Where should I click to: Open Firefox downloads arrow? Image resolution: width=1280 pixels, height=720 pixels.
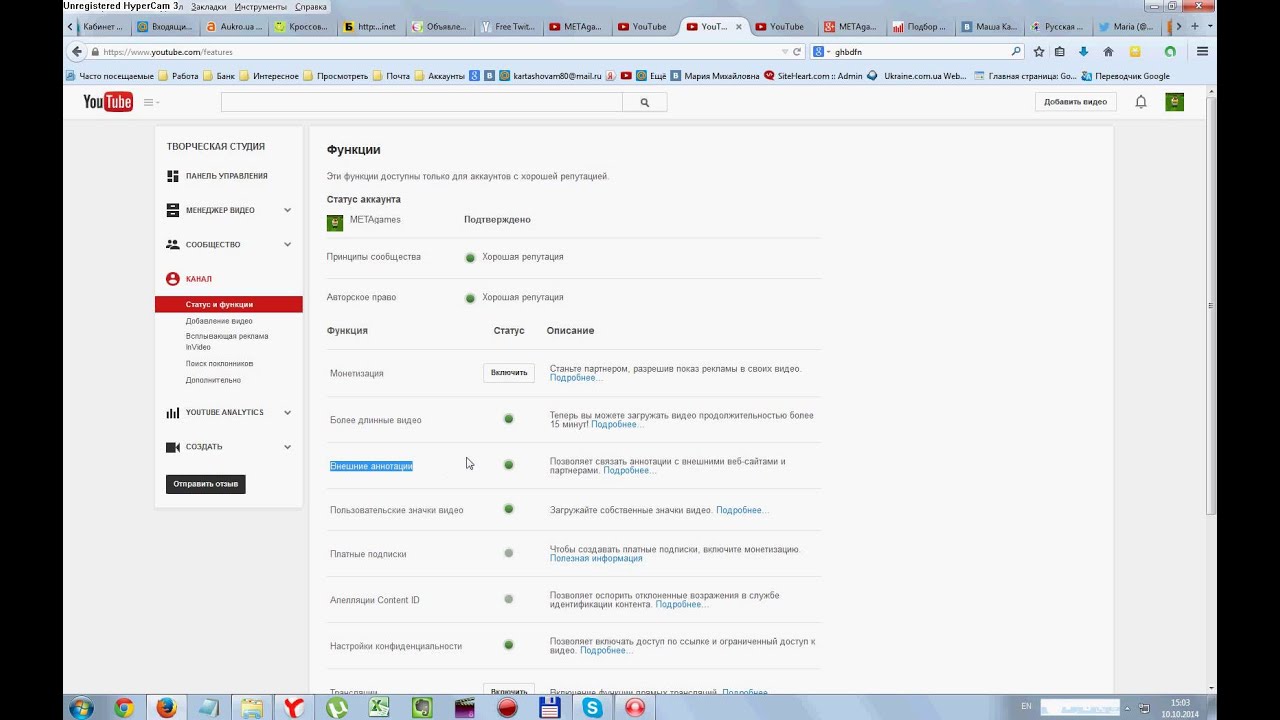click(x=1083, y=51)
